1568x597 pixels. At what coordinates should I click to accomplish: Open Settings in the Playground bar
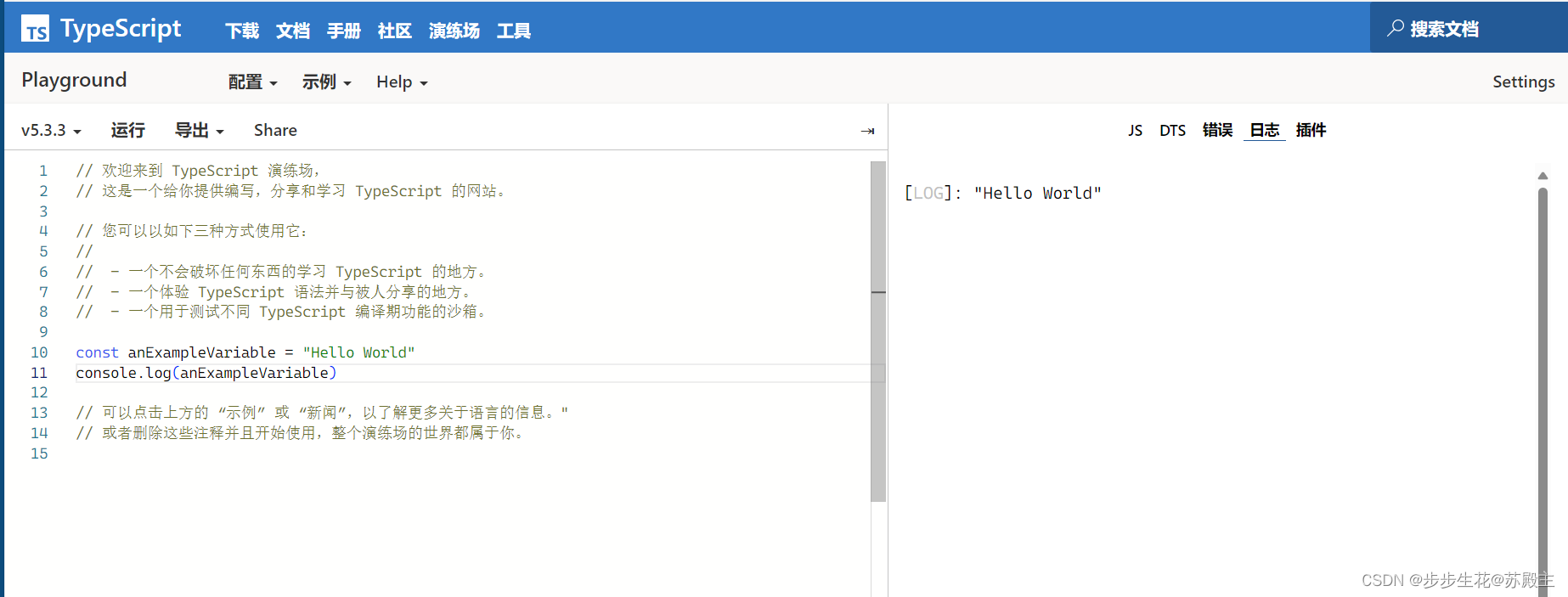point(1524,82)
